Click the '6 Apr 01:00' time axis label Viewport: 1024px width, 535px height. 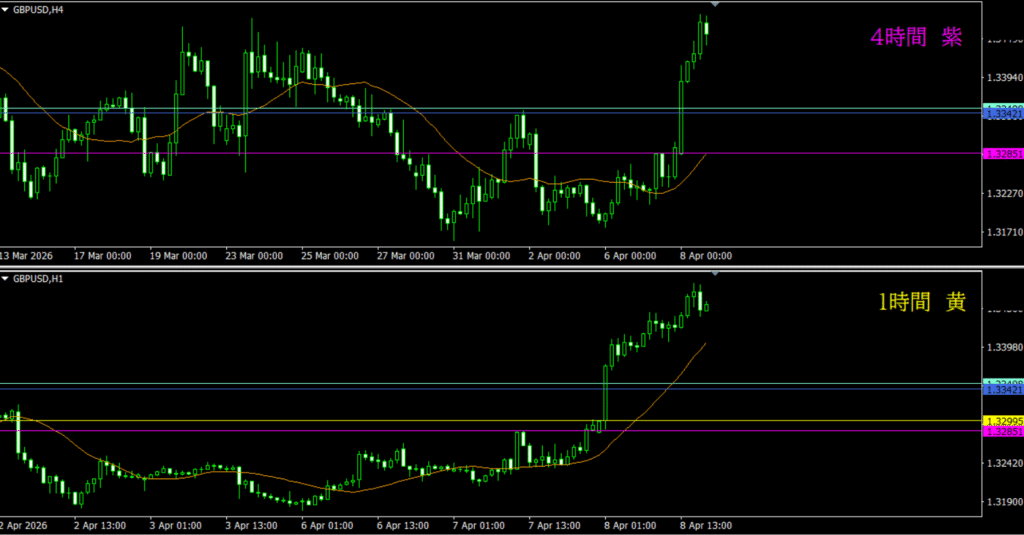coord(327,524)
